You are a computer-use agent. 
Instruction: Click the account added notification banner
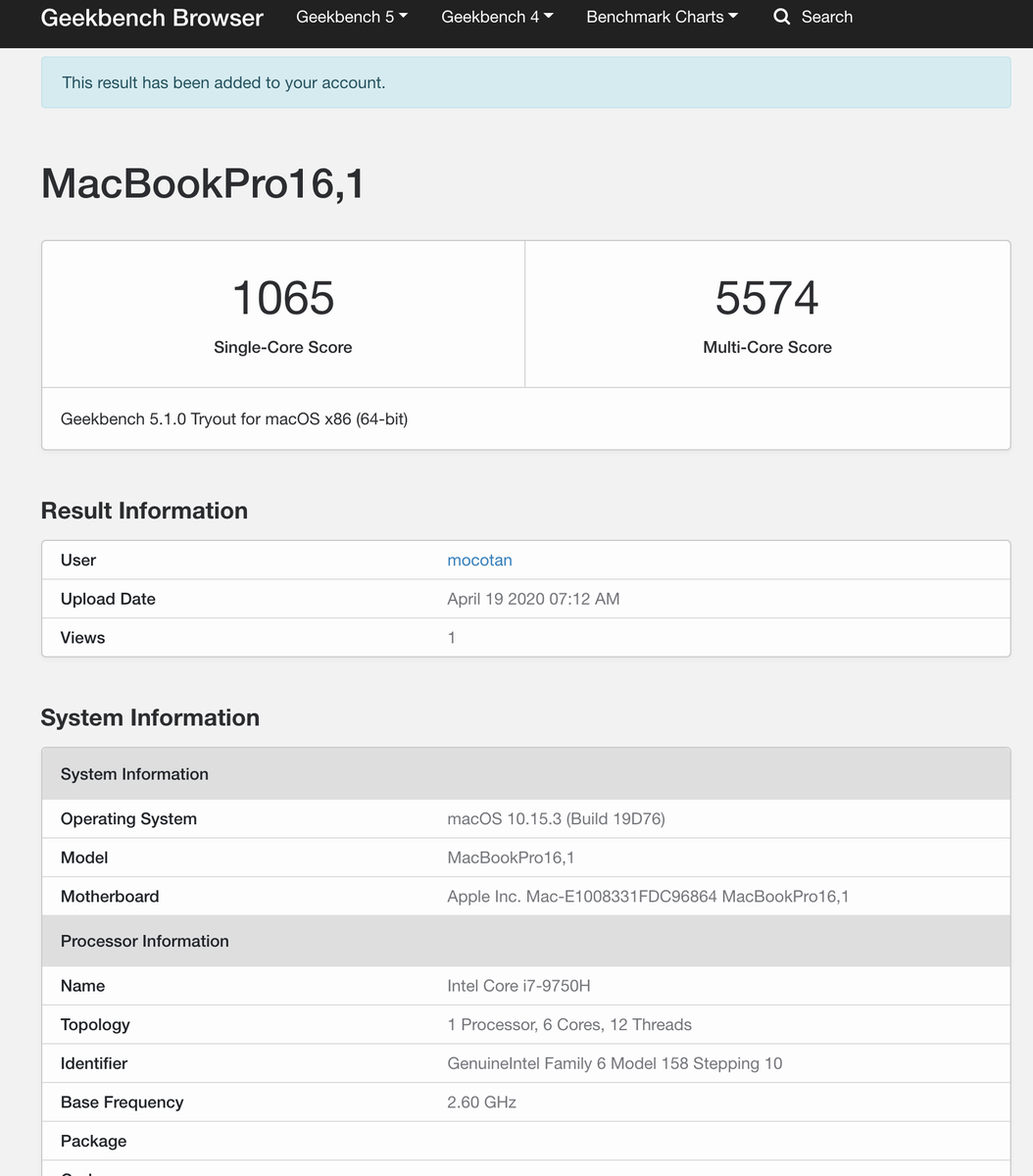point(525,82)
